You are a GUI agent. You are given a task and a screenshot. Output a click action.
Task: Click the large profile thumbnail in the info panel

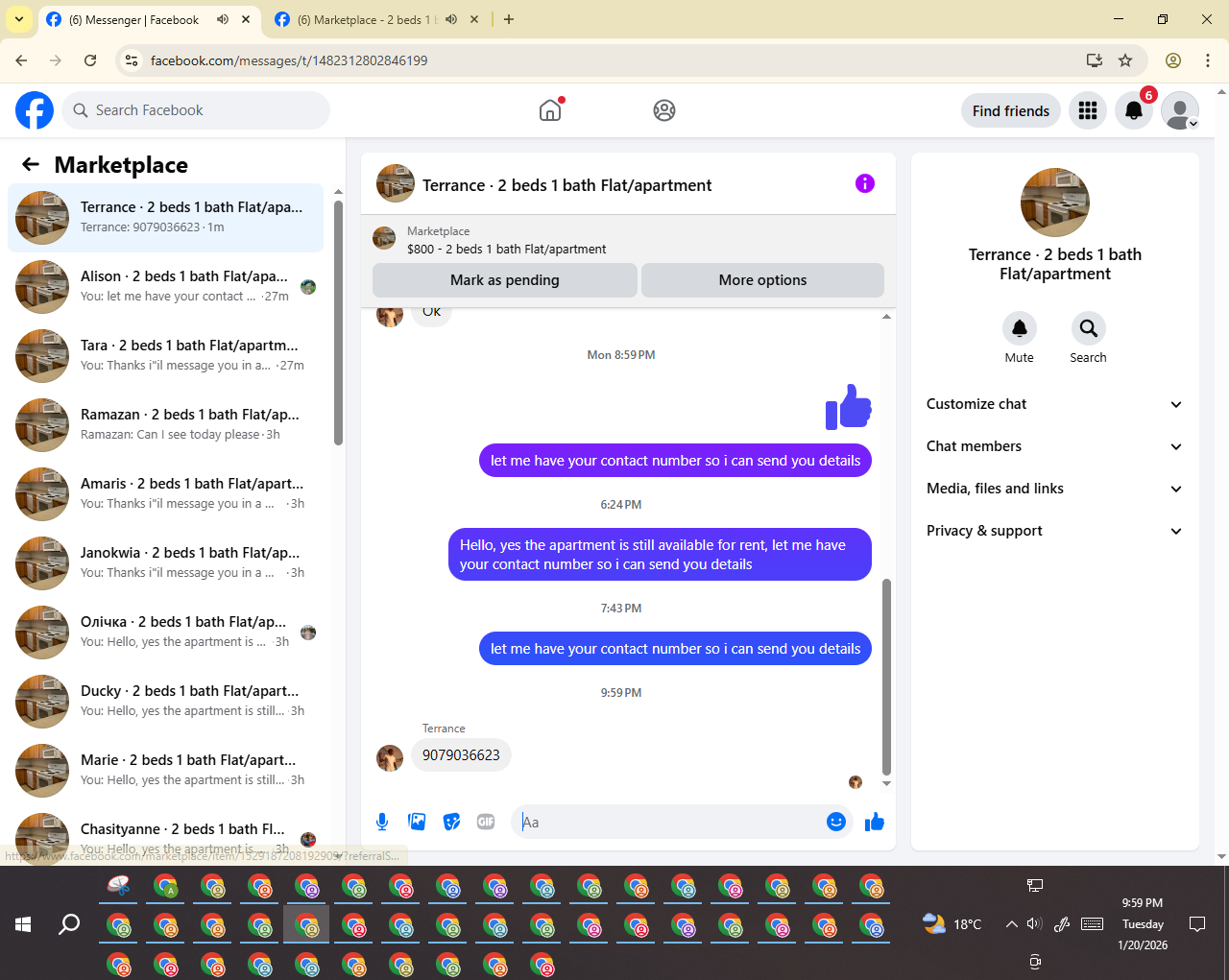tap(1055, 203)
